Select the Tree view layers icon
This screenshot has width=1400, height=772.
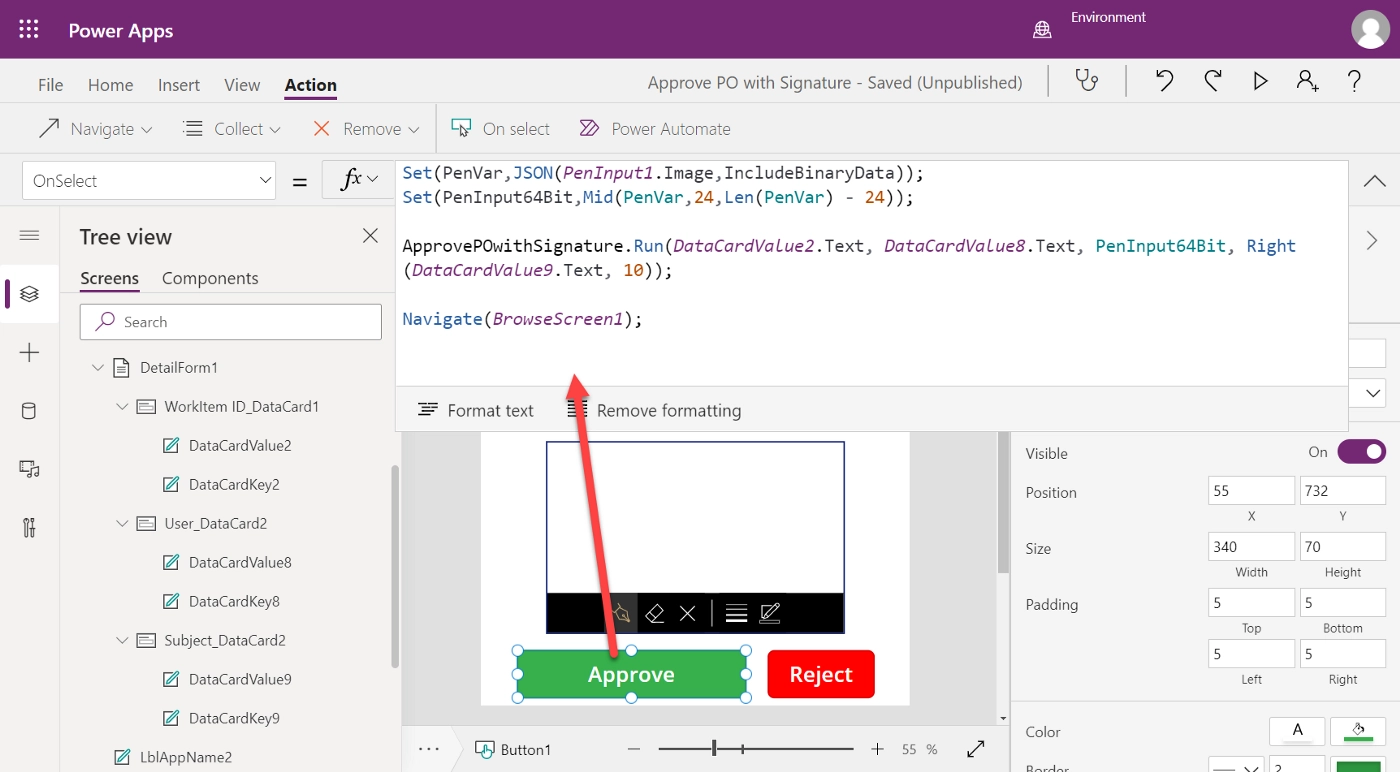pos(29,294)
